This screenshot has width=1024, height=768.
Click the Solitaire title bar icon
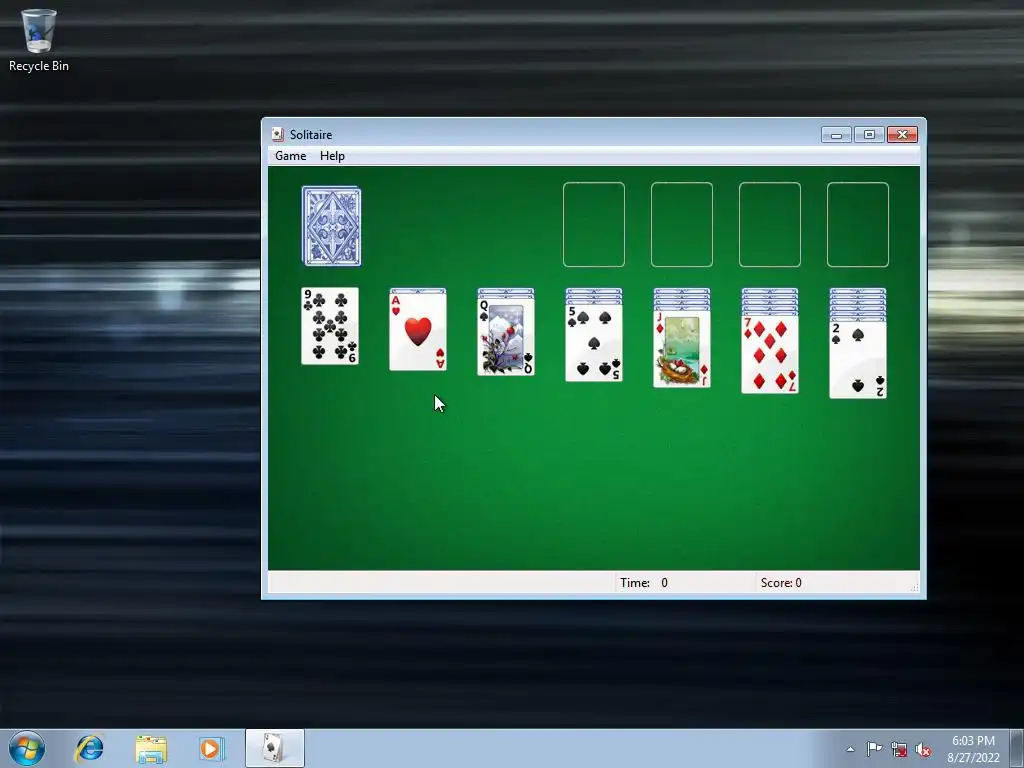coord(278,134)
